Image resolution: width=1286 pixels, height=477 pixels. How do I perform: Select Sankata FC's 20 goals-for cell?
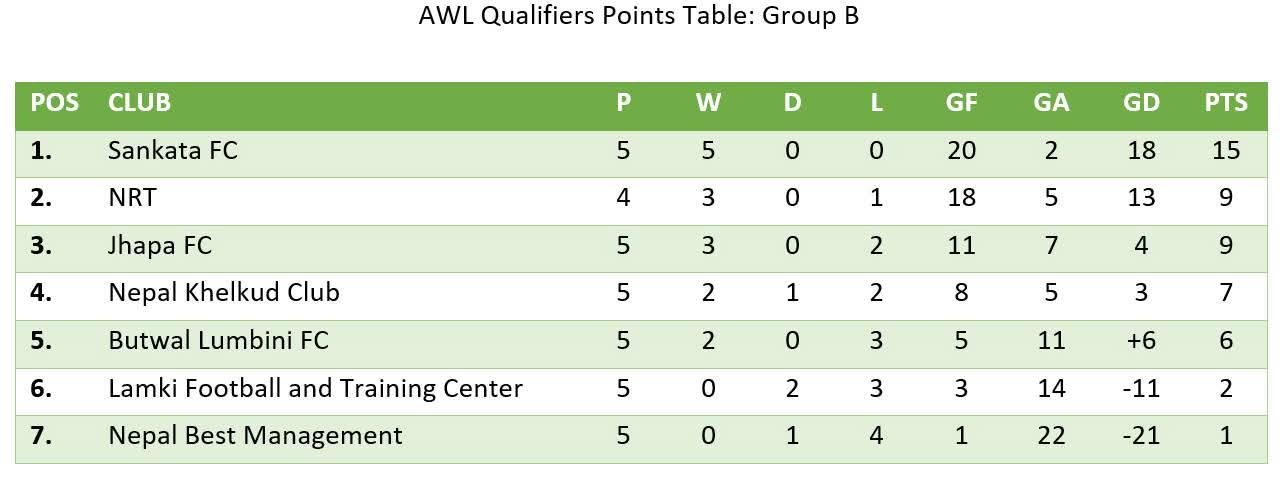coord(961,151)
